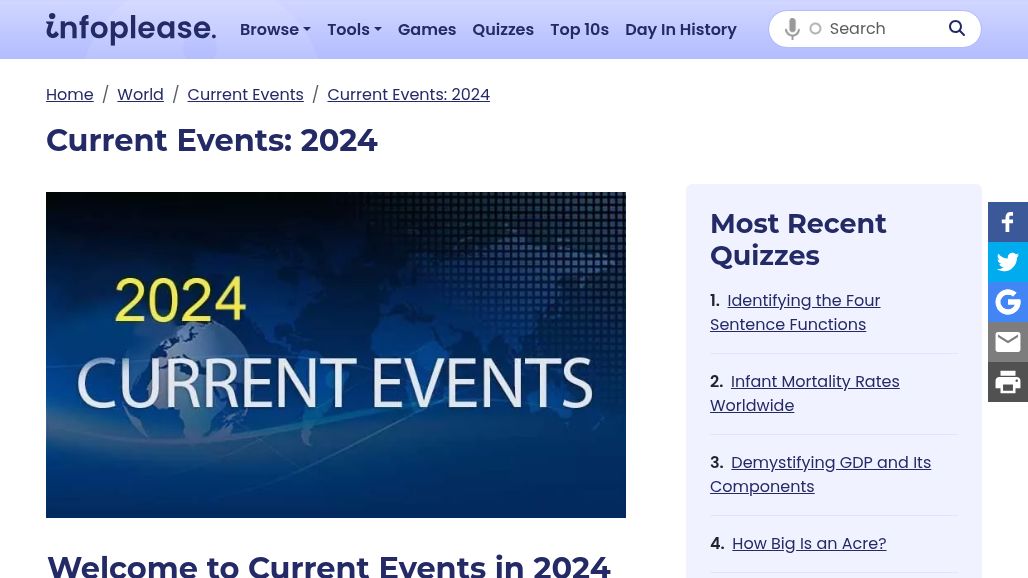Share via Google icon
Screen dimensions: 1028x578
tap(1007, 302)
